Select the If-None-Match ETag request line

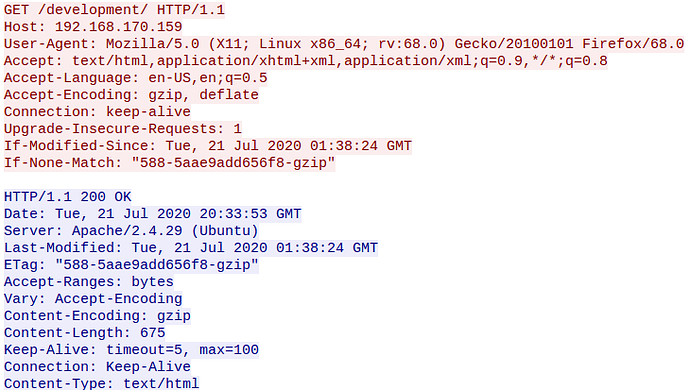tap(169, 163)
